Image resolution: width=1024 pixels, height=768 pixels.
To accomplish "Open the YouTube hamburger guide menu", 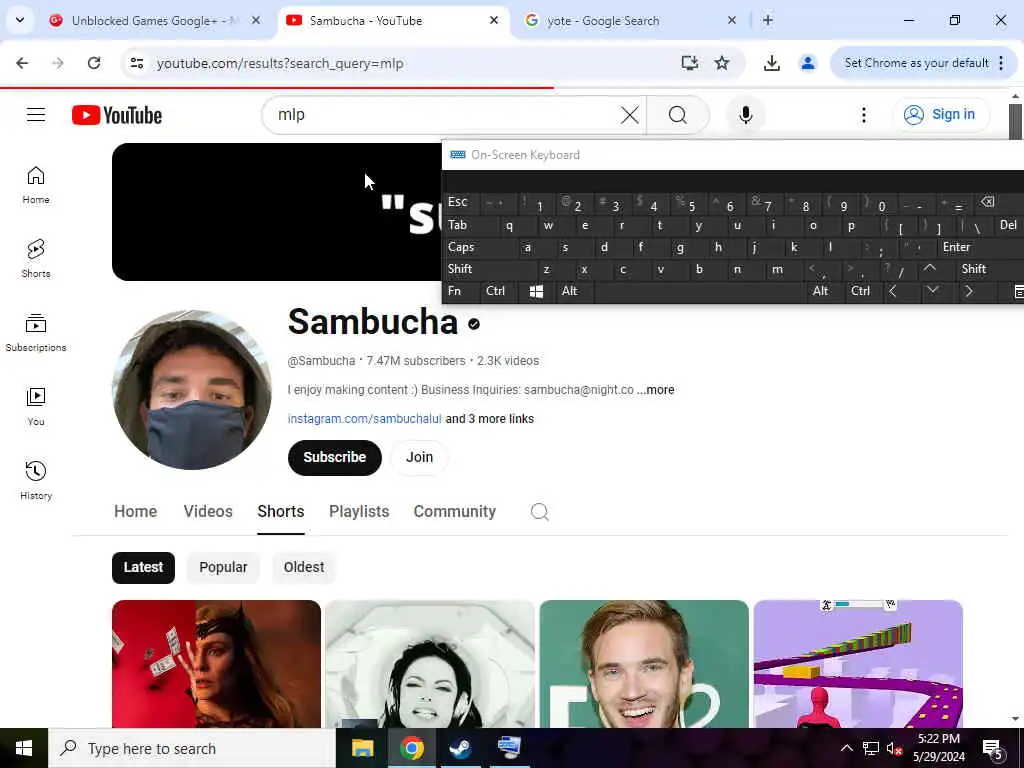I will point(36,115).
